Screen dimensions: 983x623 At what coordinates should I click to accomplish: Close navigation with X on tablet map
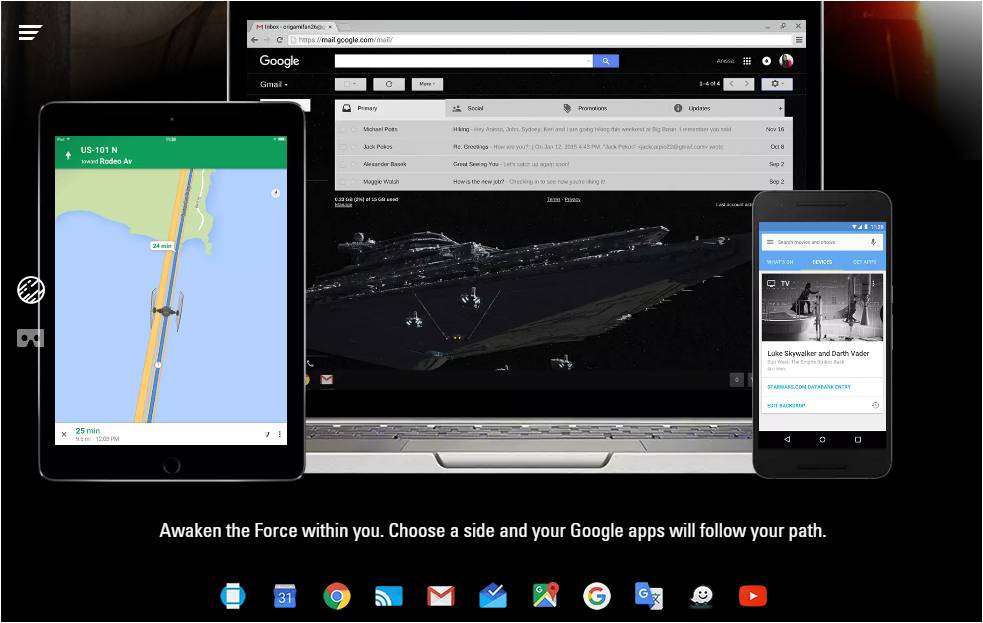click(x=64, y=434)
